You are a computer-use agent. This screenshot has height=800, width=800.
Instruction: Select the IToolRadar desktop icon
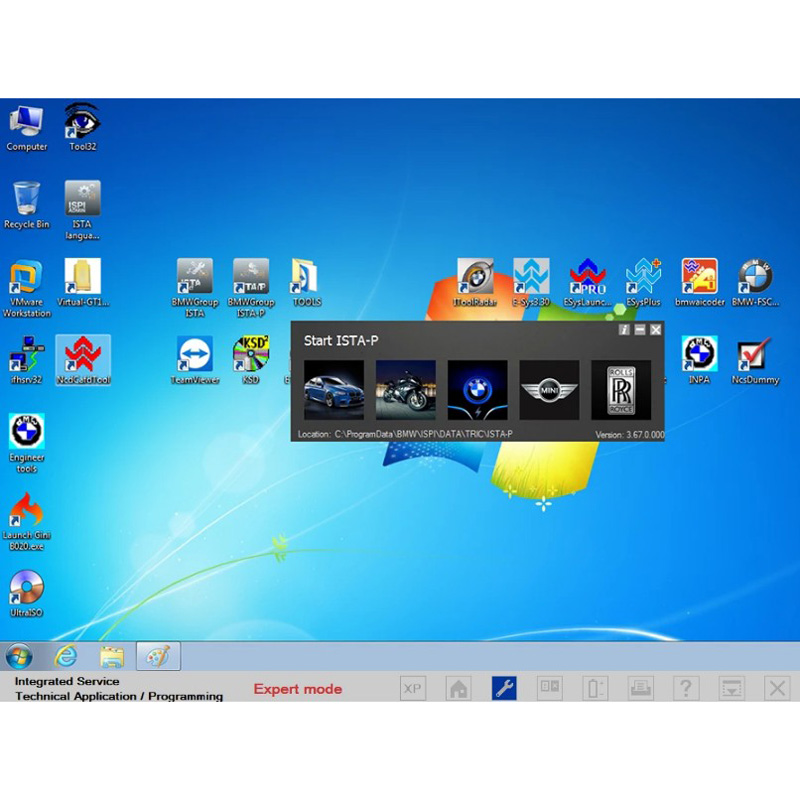pyautogui.click(x=475, y=283)
